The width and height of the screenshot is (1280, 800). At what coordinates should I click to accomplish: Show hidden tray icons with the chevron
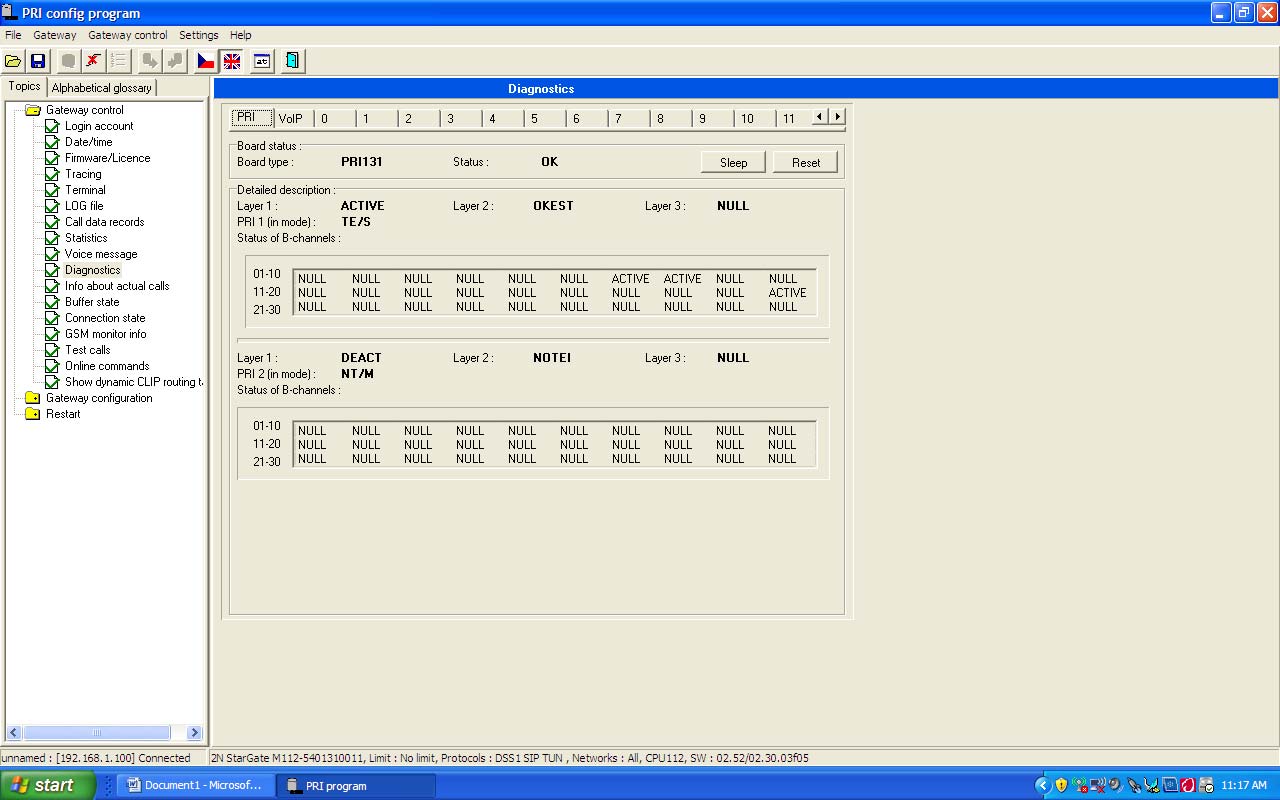[x=1043, y=786]
